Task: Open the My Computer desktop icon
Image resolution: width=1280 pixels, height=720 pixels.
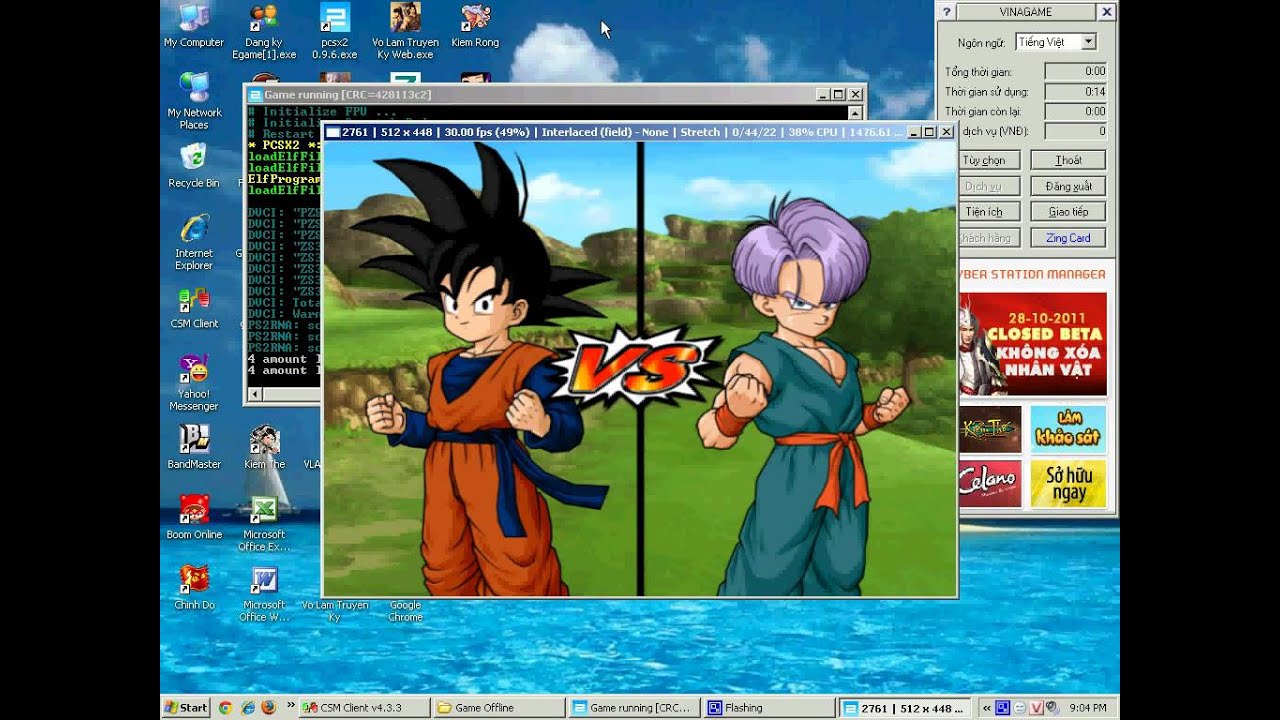Action: click(194, 25)
